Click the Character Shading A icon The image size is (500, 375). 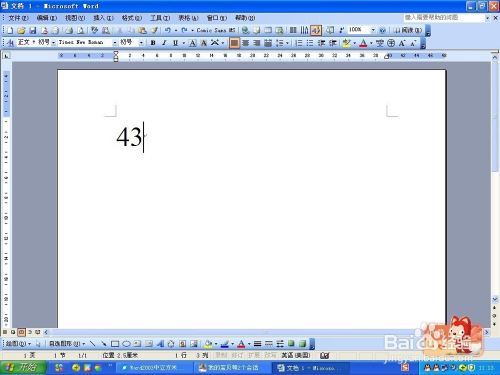[204, 43]
